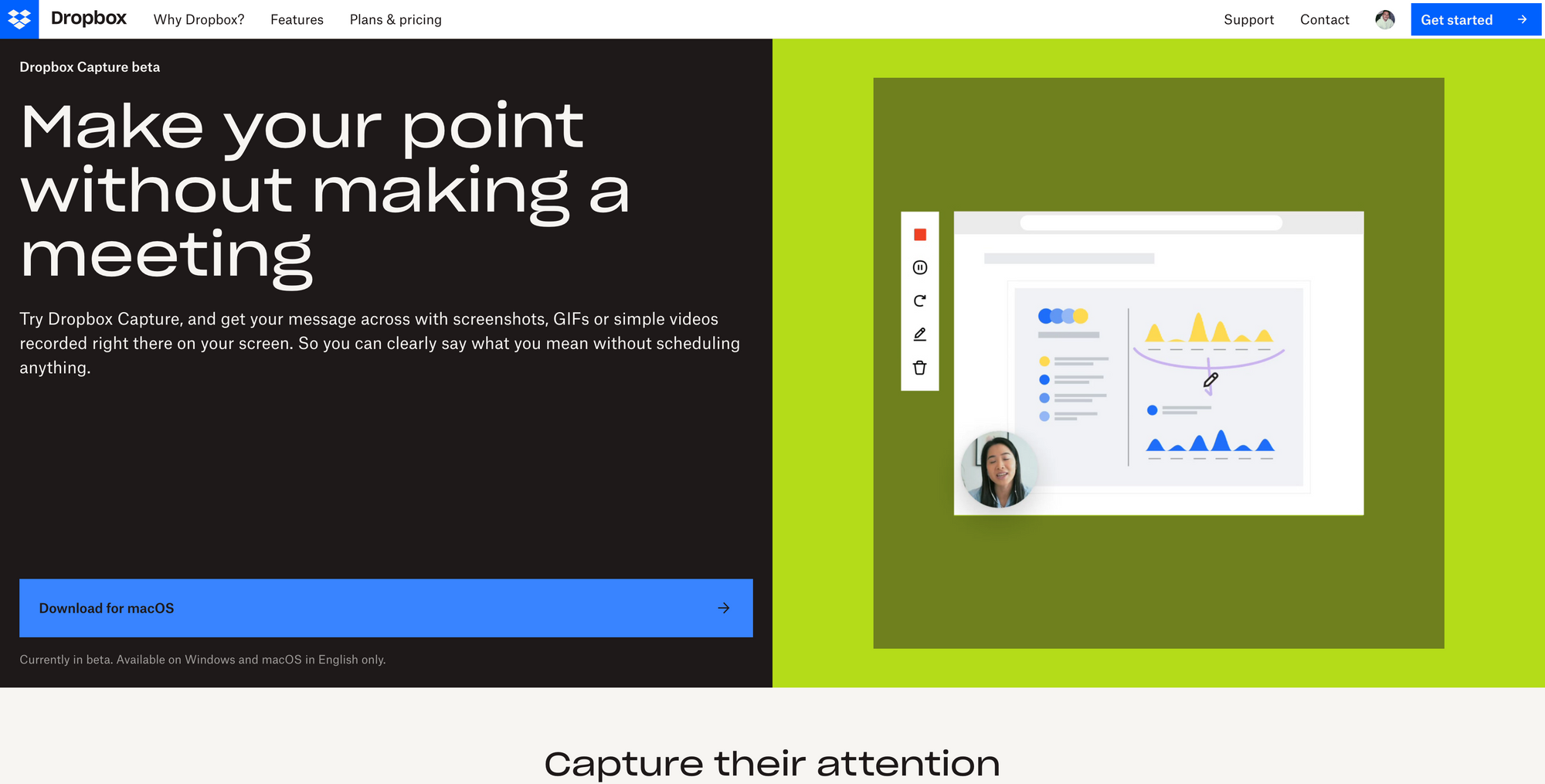1545x784 pixels.
Task: Go to Plans & pricing
Action: coord(396,19)
